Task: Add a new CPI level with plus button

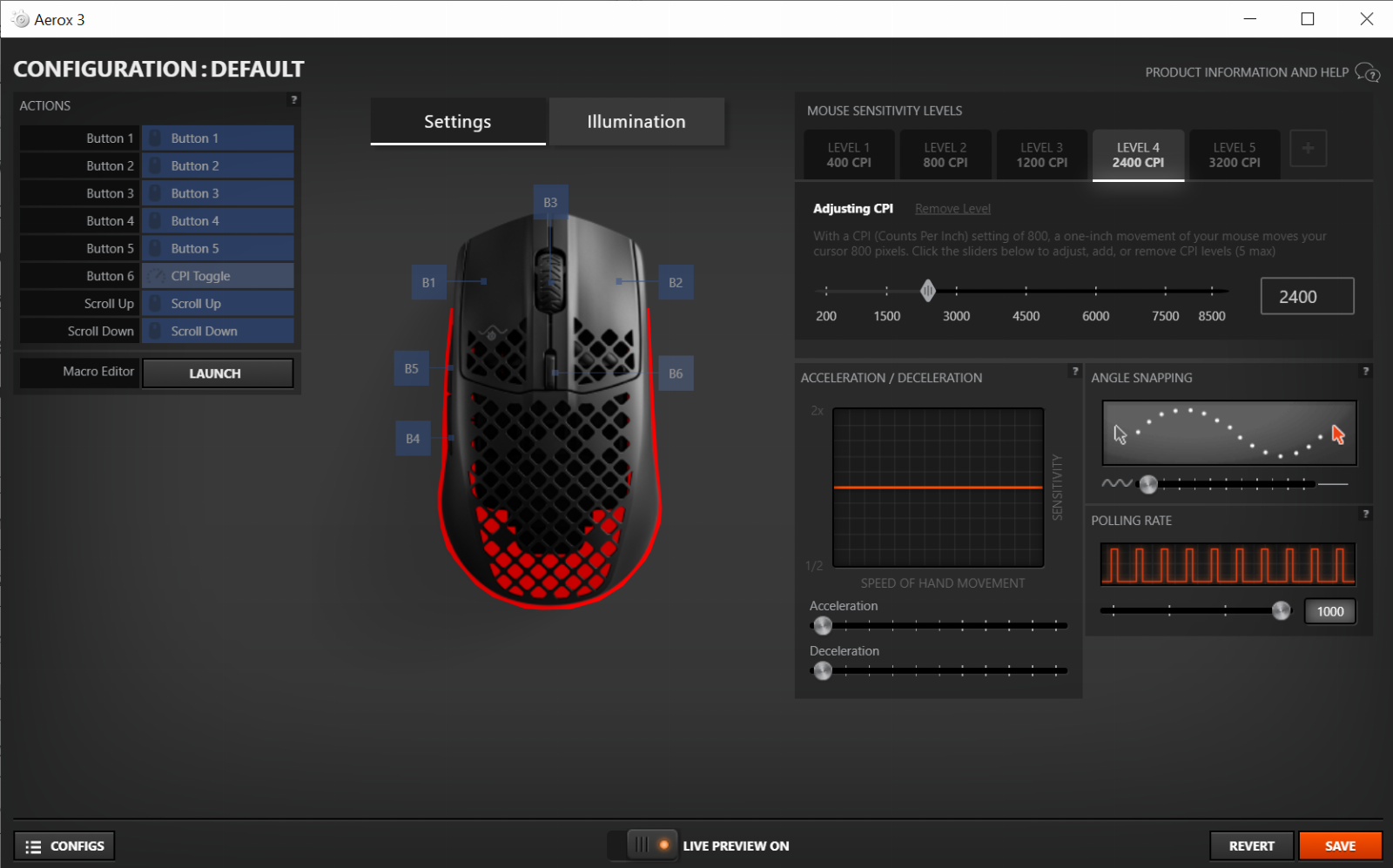Action: tap(1308, 148)
